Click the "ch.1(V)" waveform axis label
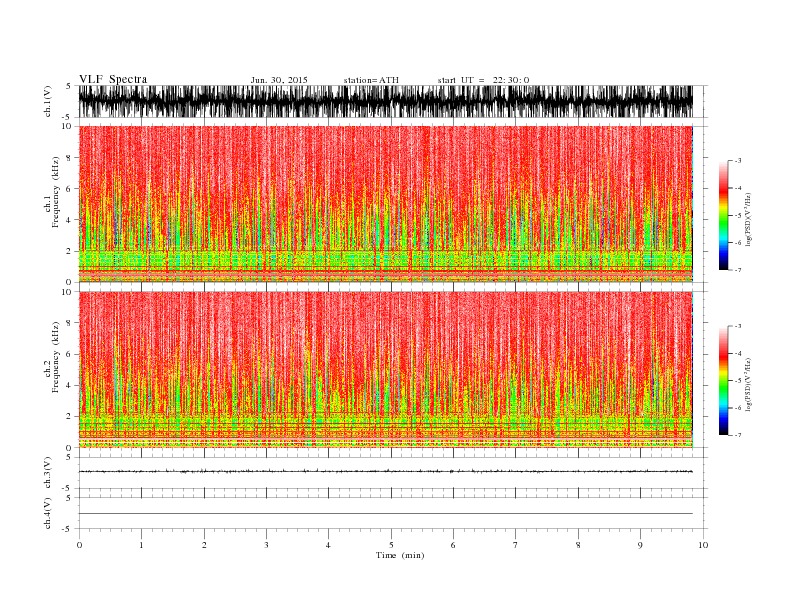The width and height of the screenshot is (792, 612). point(48,101)
